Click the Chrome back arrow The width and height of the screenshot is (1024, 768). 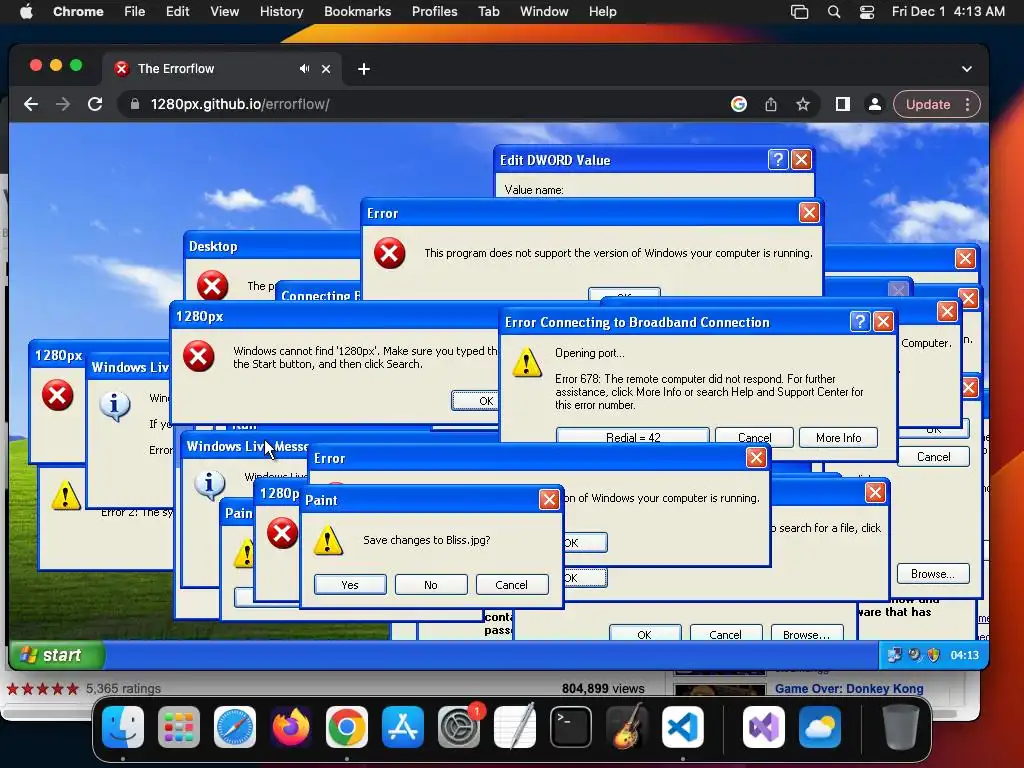coord(31,104)
